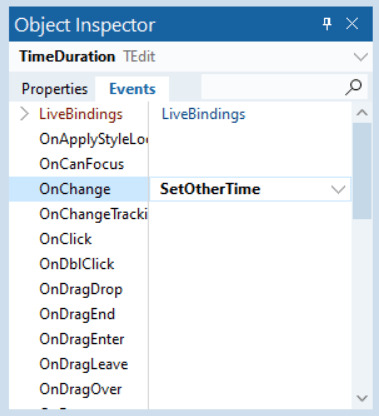
Task: Select the OnDblClick event
Action: coord(77,264)
